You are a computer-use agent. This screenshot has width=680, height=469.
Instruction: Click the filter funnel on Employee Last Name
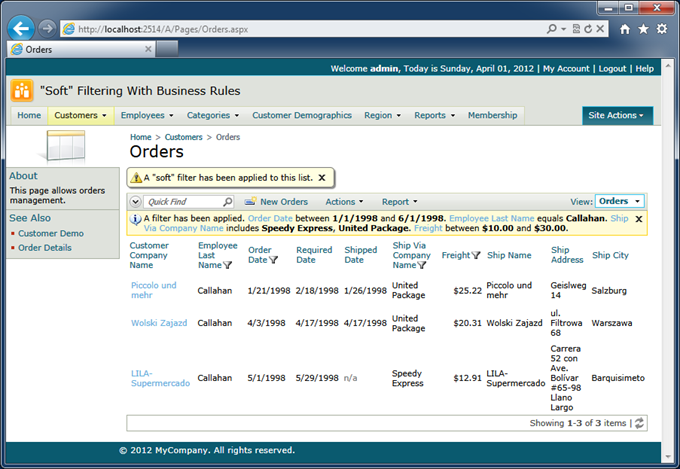click(x=227, y=265)
